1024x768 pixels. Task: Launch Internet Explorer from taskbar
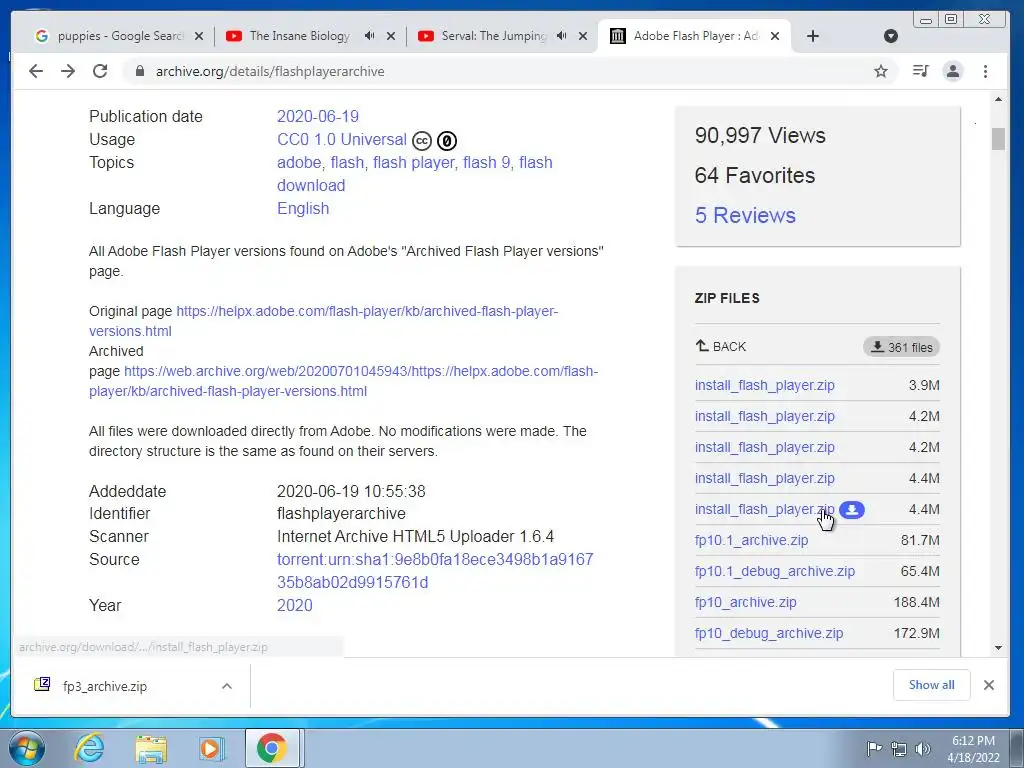click(x=89, y=748)
